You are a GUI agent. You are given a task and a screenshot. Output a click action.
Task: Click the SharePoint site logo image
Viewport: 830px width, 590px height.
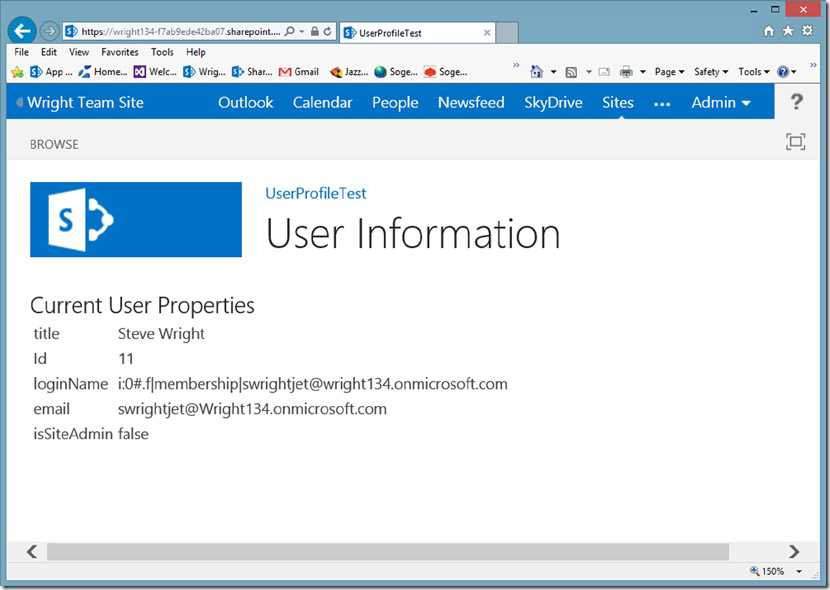pyautogui.click(x=136, y=220)
